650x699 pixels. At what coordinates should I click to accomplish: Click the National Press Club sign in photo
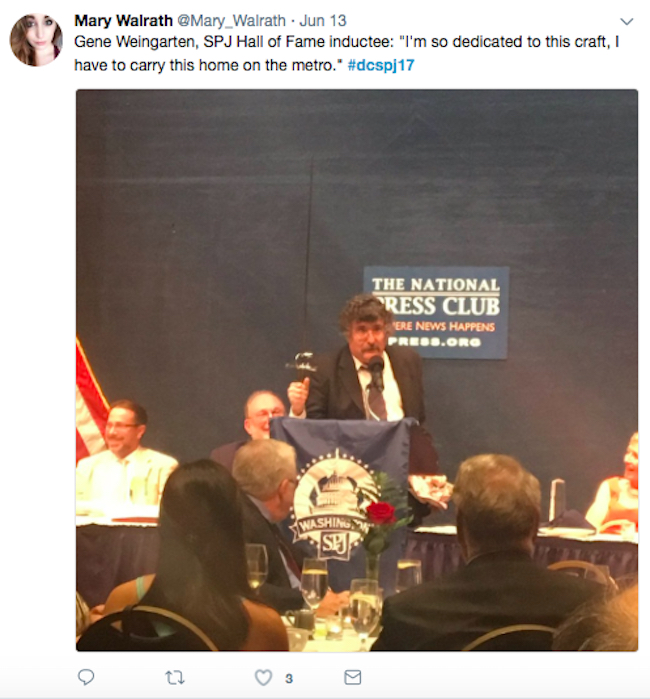tap(436, 312)
